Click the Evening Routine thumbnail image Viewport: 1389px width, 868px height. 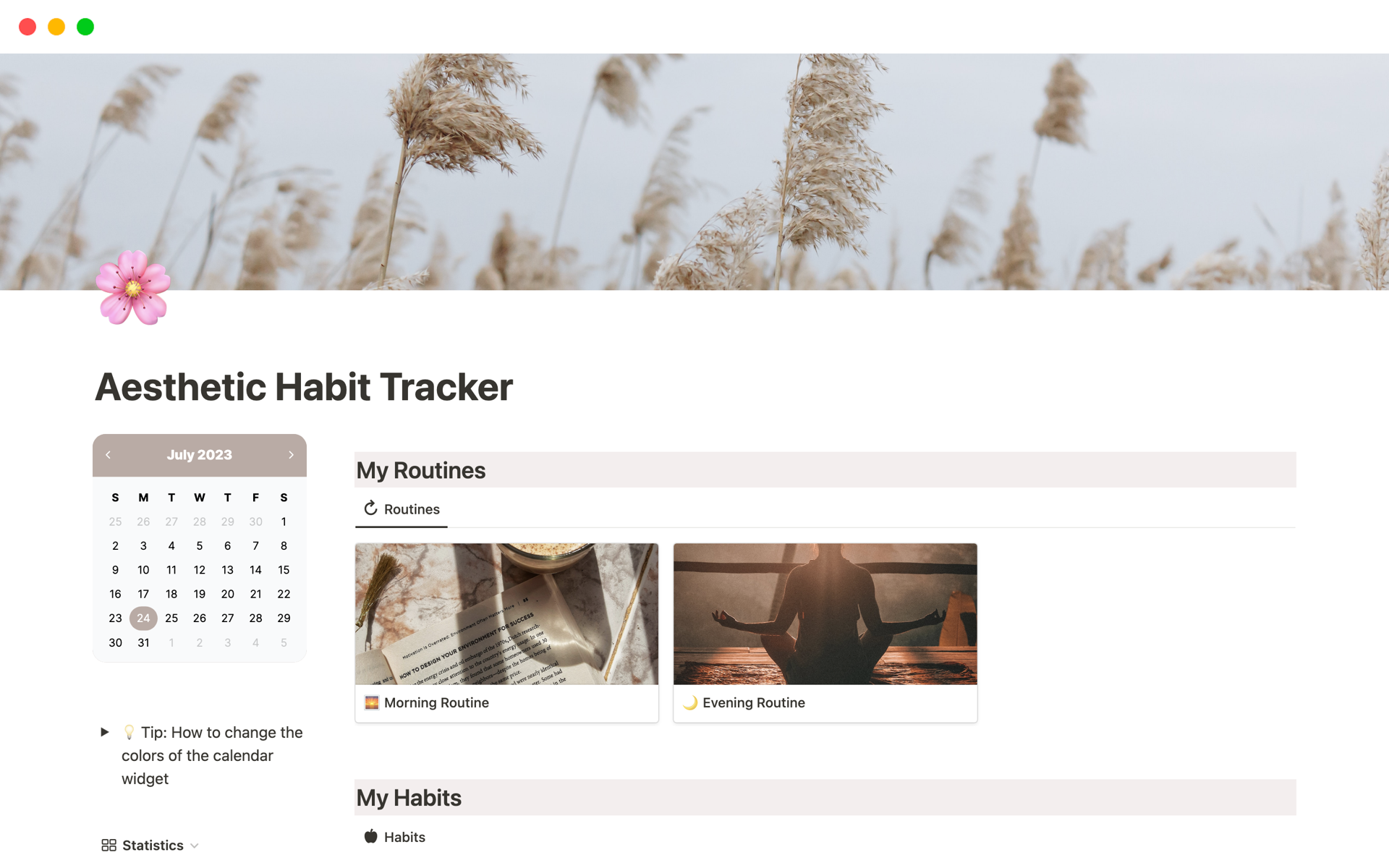824,614
